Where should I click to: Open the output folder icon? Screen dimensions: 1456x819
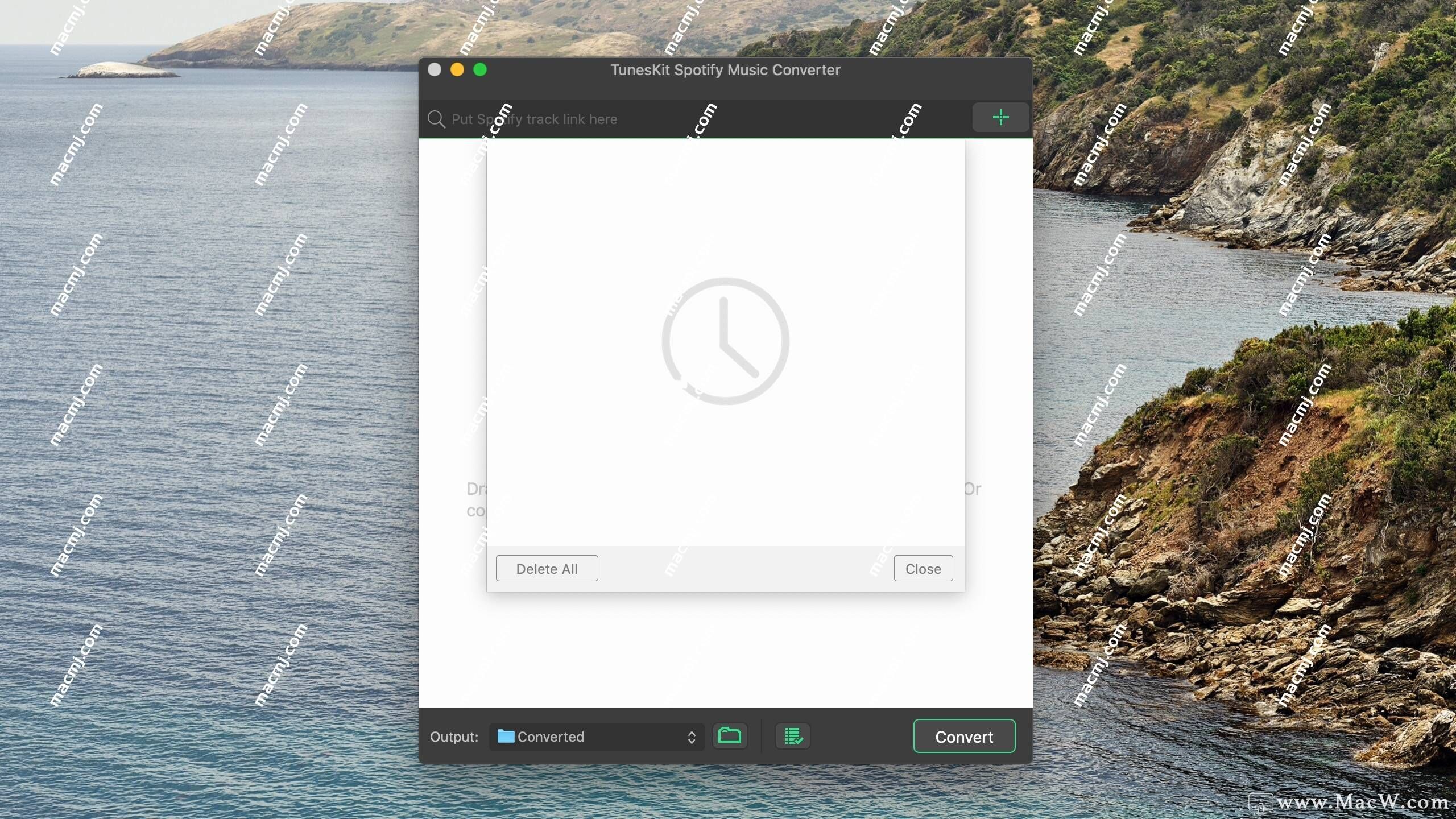coord(731,736)
